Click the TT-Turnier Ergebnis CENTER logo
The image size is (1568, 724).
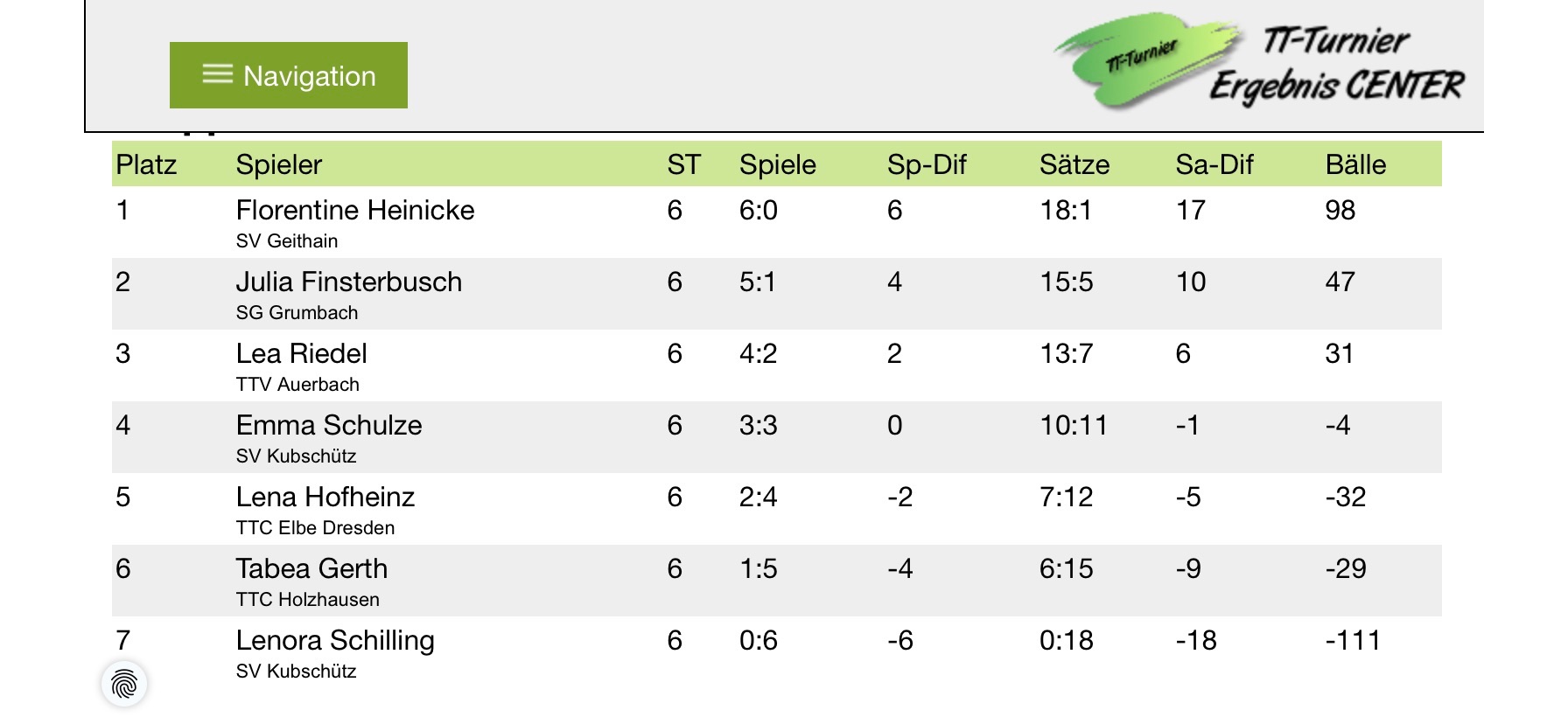point(1258,61)
